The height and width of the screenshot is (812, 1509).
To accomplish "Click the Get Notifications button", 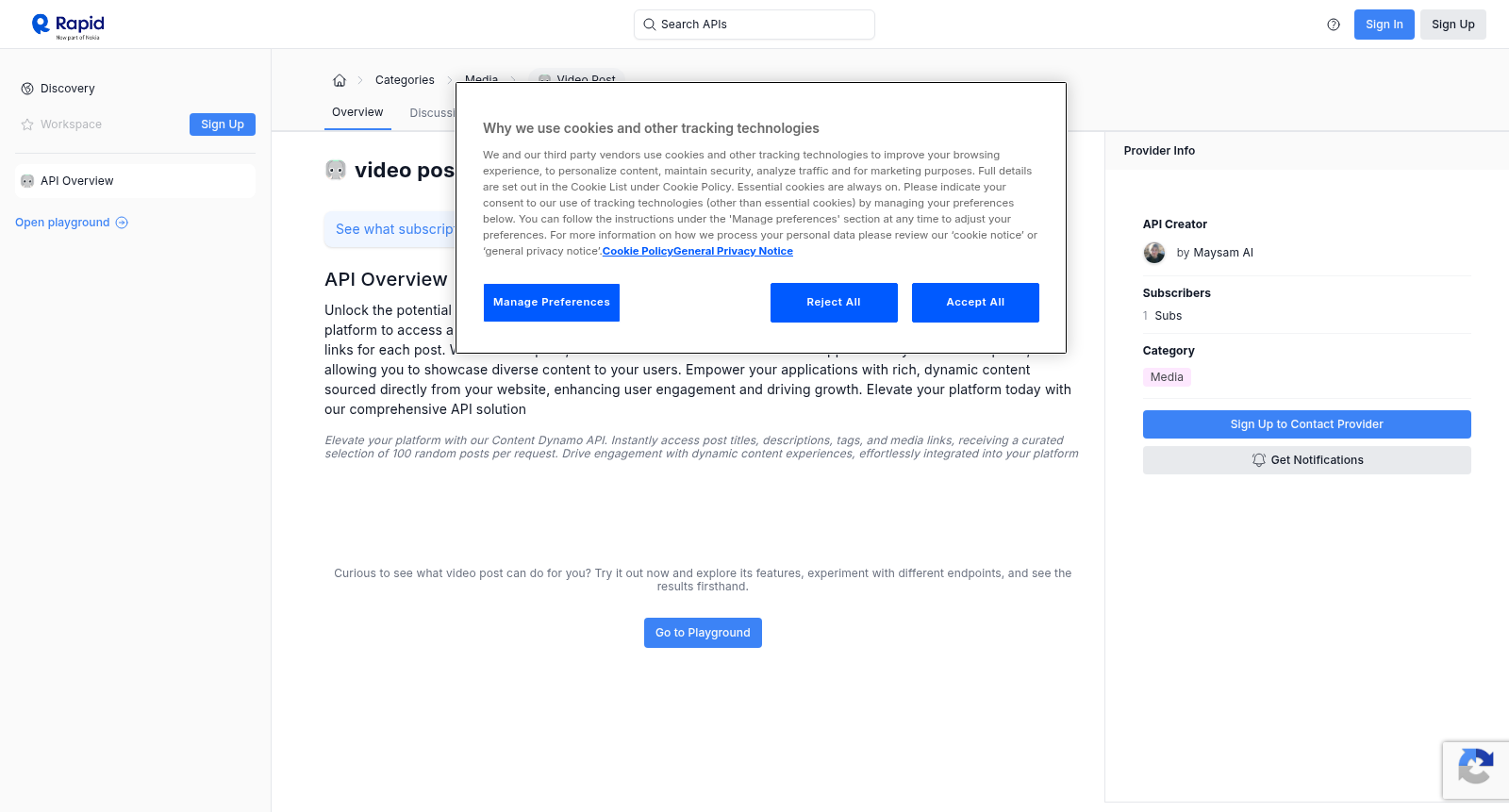I will click(1307, 460).
